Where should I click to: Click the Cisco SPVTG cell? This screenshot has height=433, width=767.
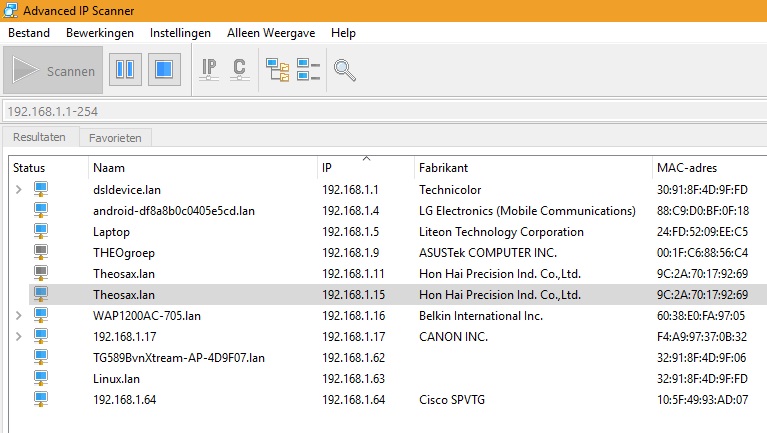click(452, 400)
